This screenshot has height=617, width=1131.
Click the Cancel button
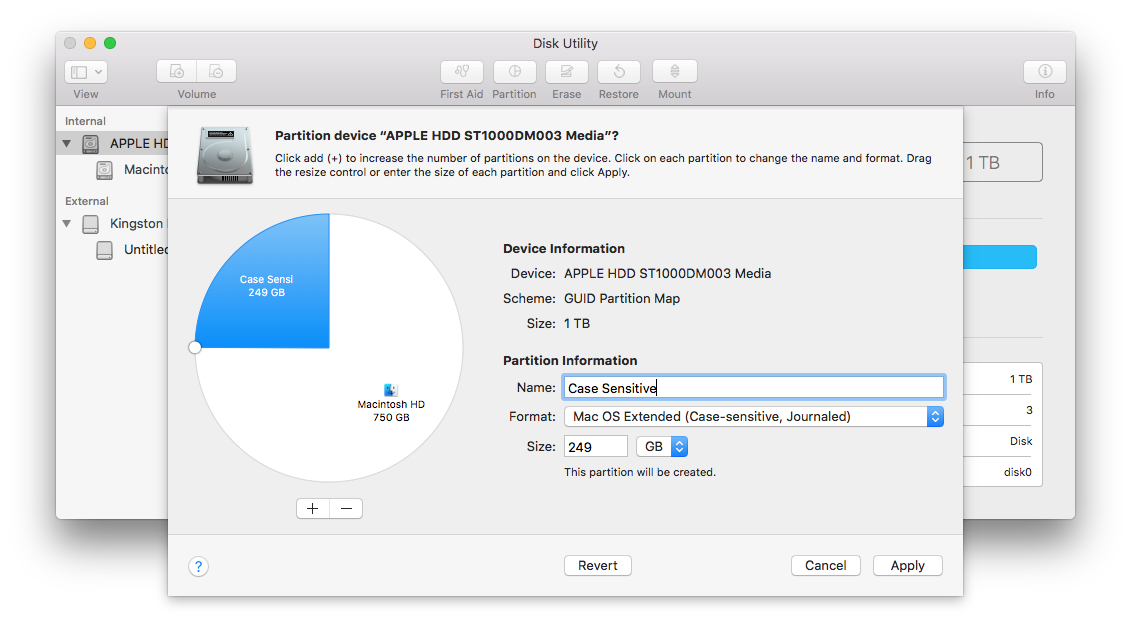[x=826, y=566]
